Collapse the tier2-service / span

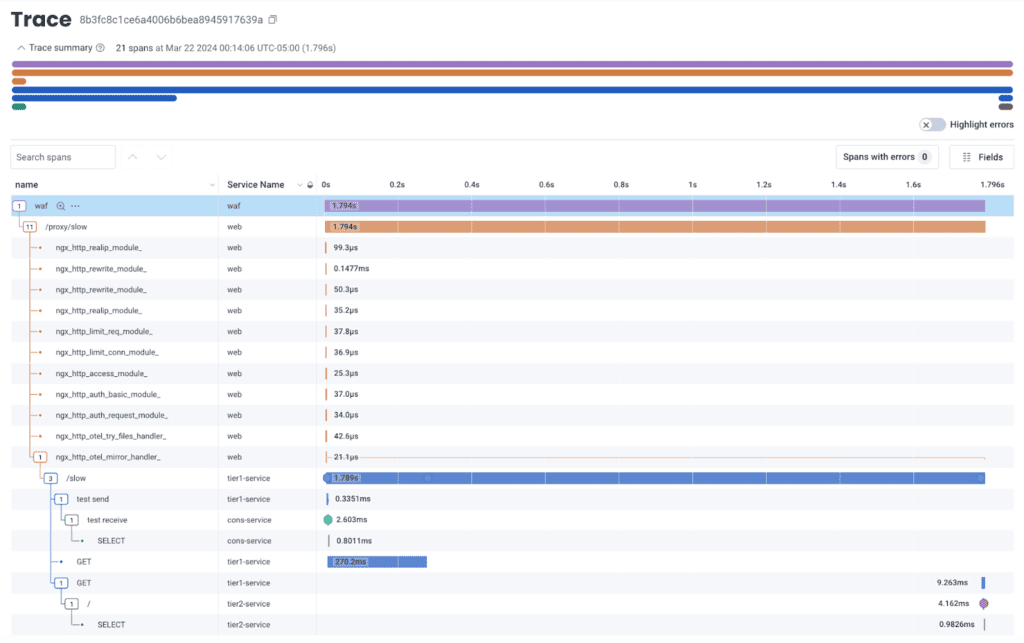click(x=72, y=604)
